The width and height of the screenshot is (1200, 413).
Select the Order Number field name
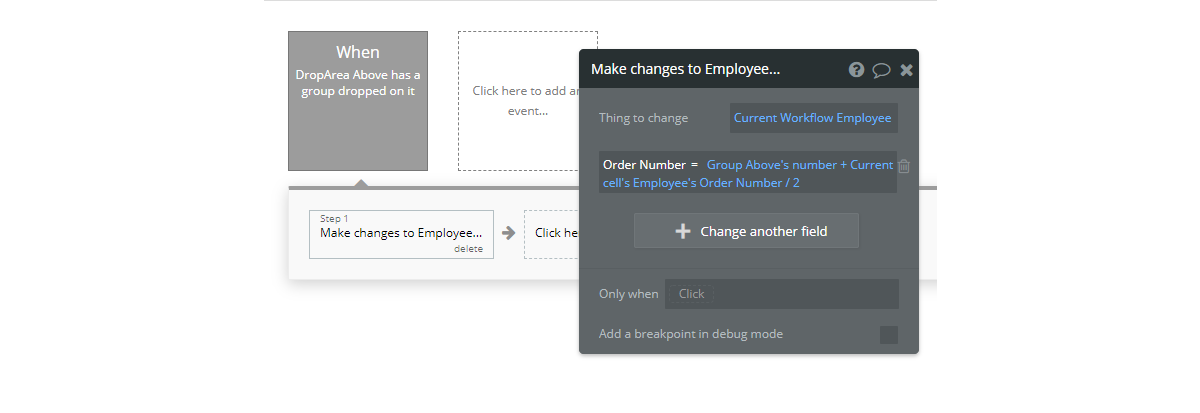643,165
